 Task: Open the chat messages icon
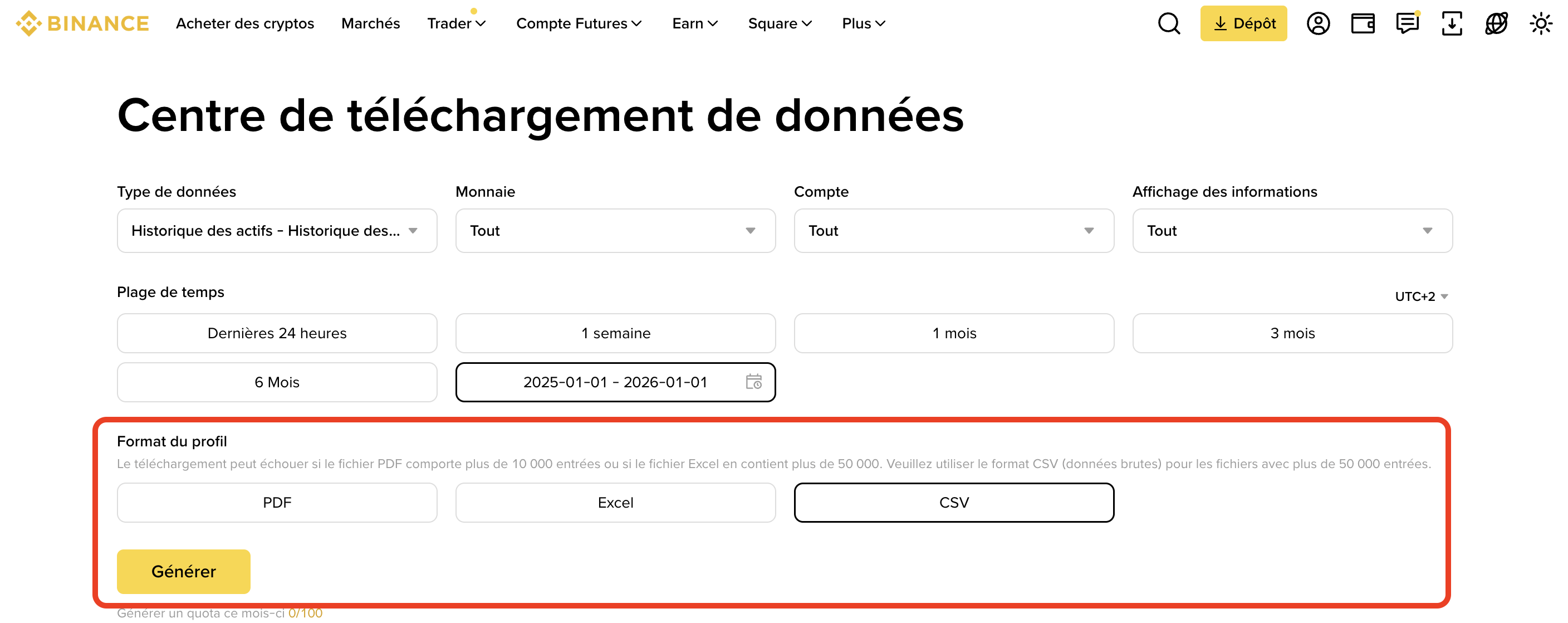point(1407,23)
